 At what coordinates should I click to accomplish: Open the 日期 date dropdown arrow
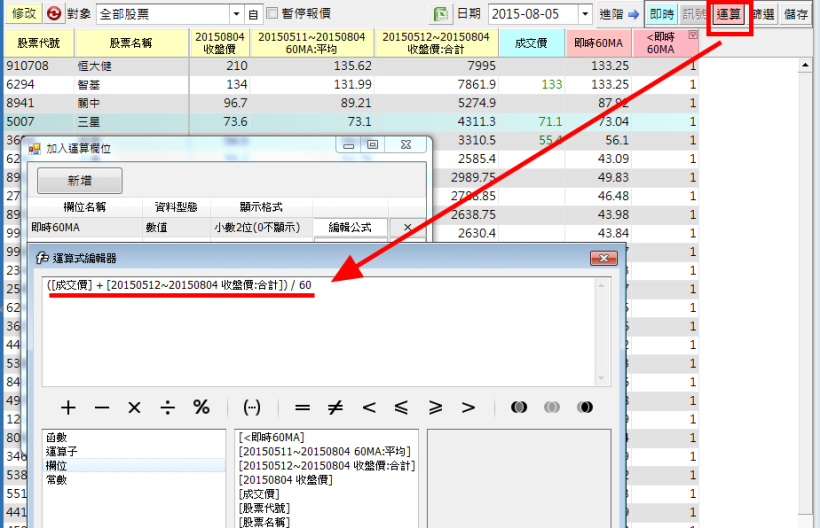click(585, 14)
